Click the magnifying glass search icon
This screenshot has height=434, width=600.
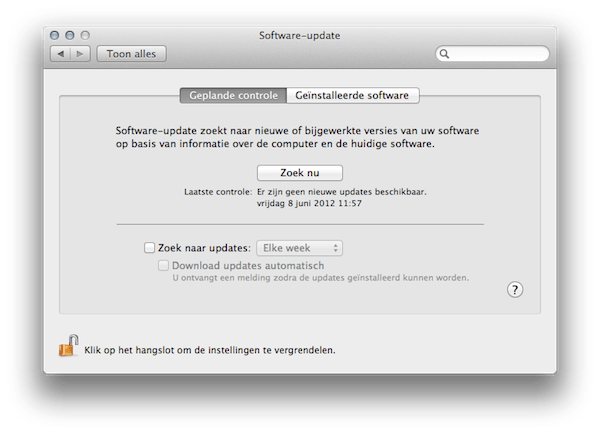(x=444, y=54)
